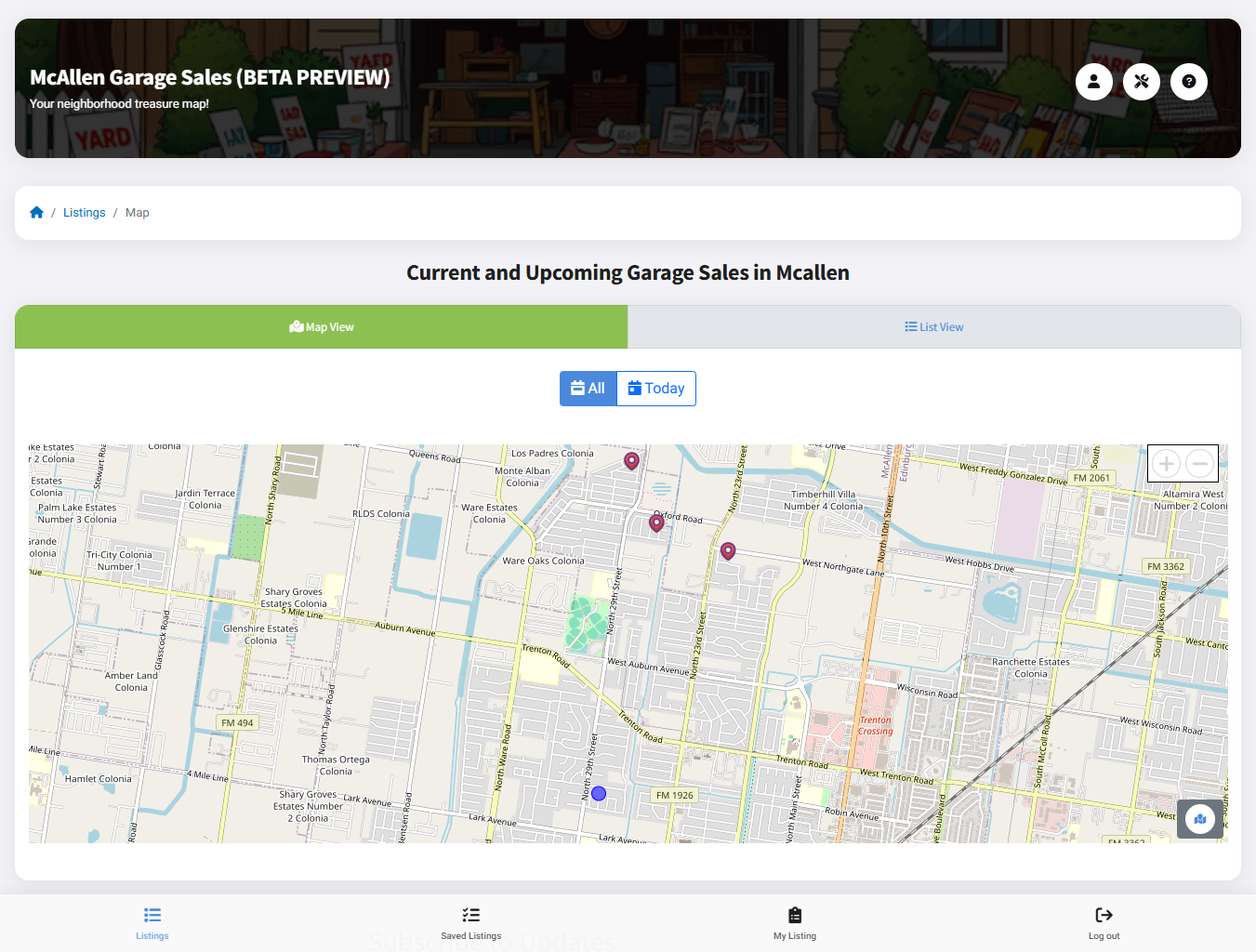Select the Map breadcrumb text
The width and height of the screenshot is (1256, 952).
pos(138,213)
